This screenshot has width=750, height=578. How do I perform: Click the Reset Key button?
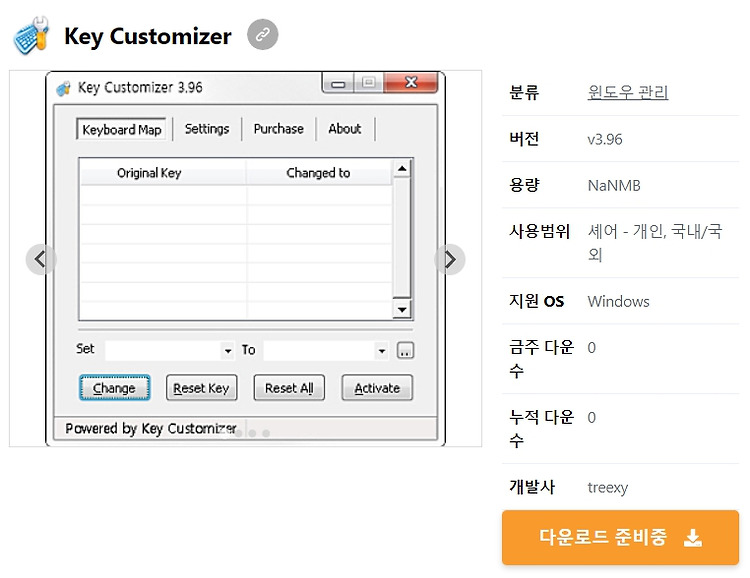point(201,388)
